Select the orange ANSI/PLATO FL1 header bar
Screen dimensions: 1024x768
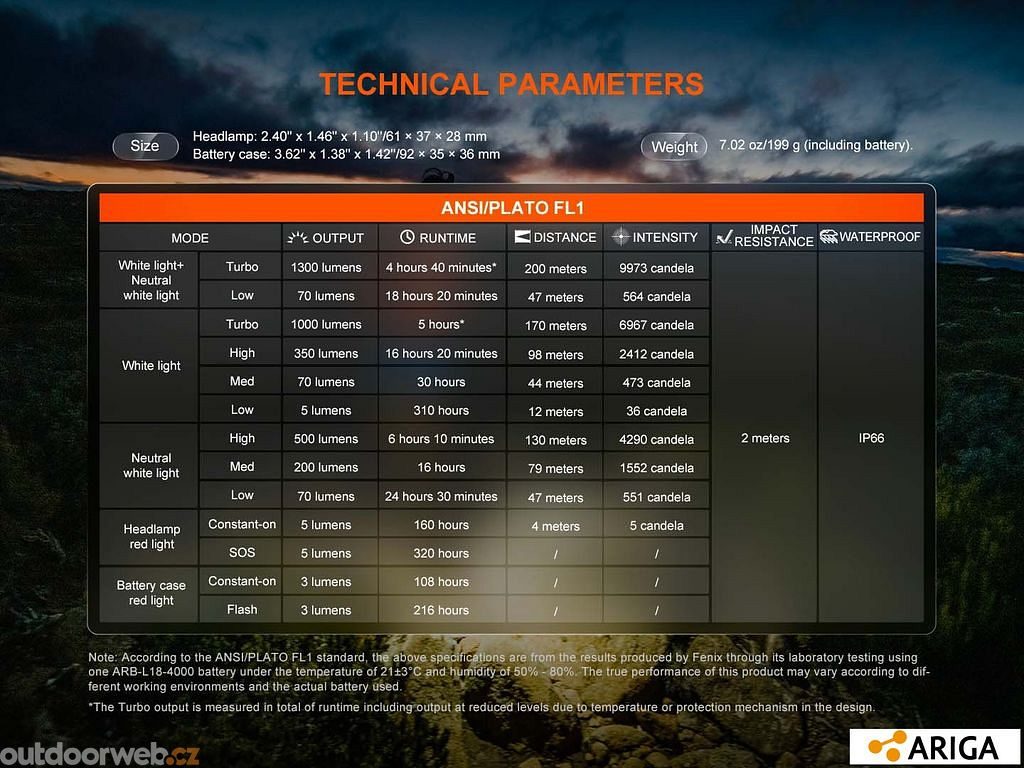pyautogui.click(x=511, y=208)
